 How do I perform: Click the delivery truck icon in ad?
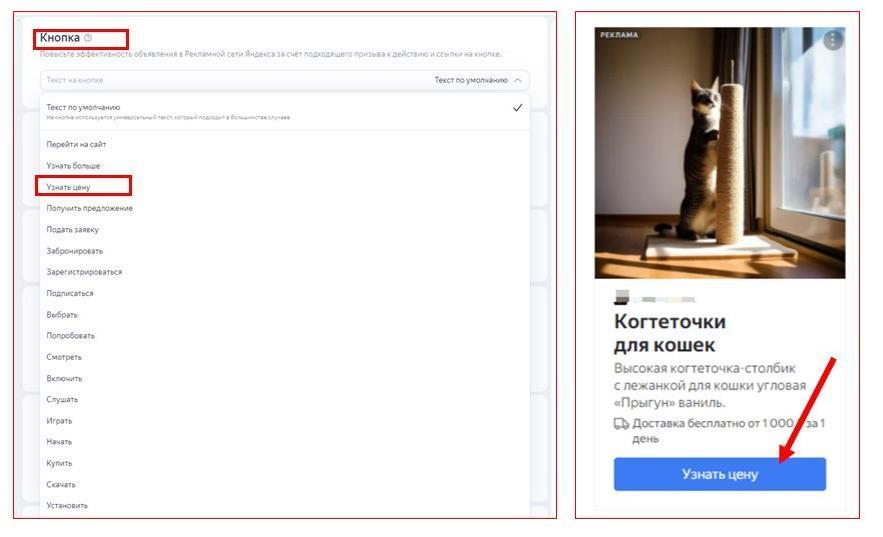[x=621, y=424]
